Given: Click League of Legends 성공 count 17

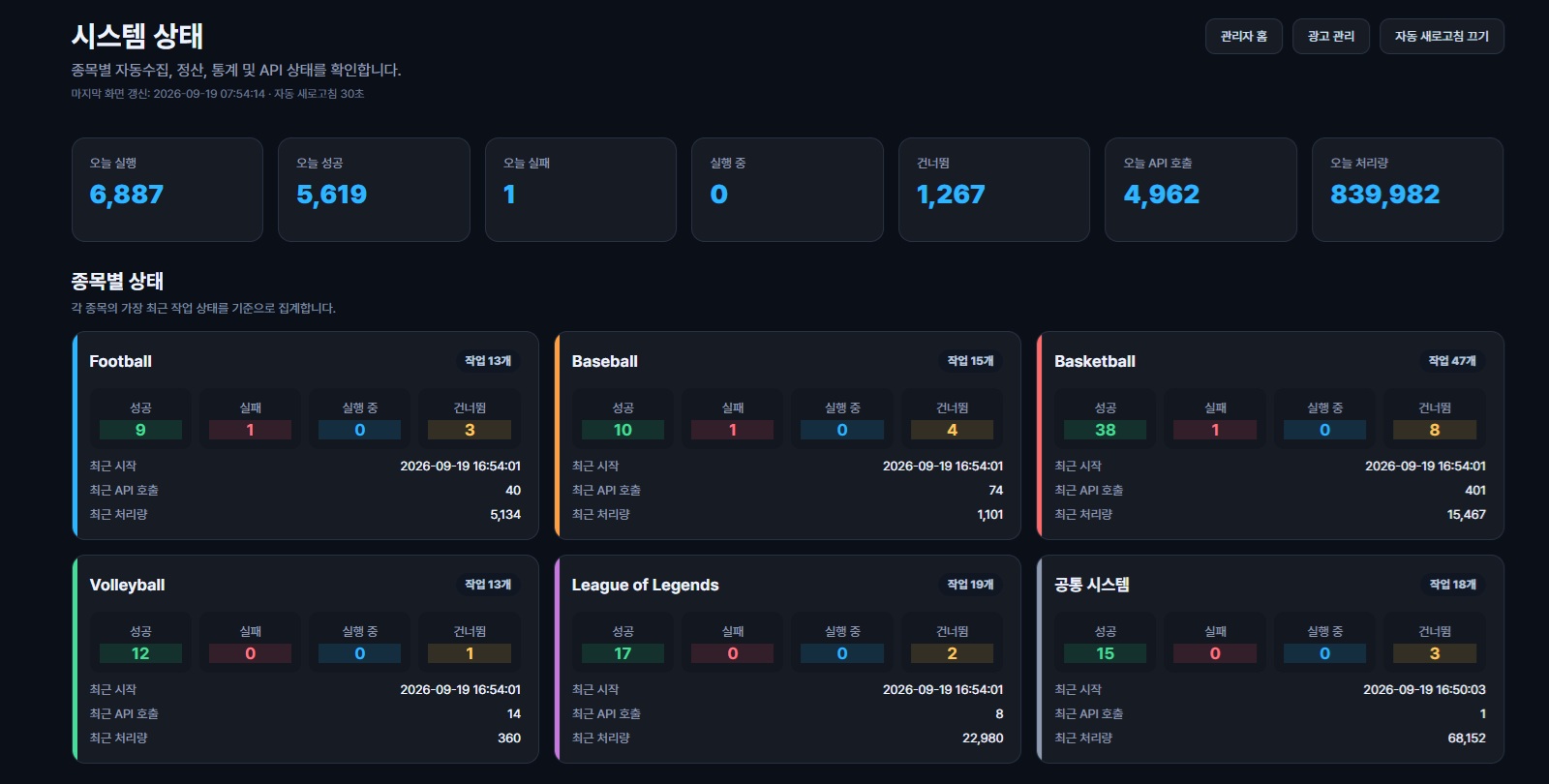Looking at the screenshot, I should tap(623, 653).
